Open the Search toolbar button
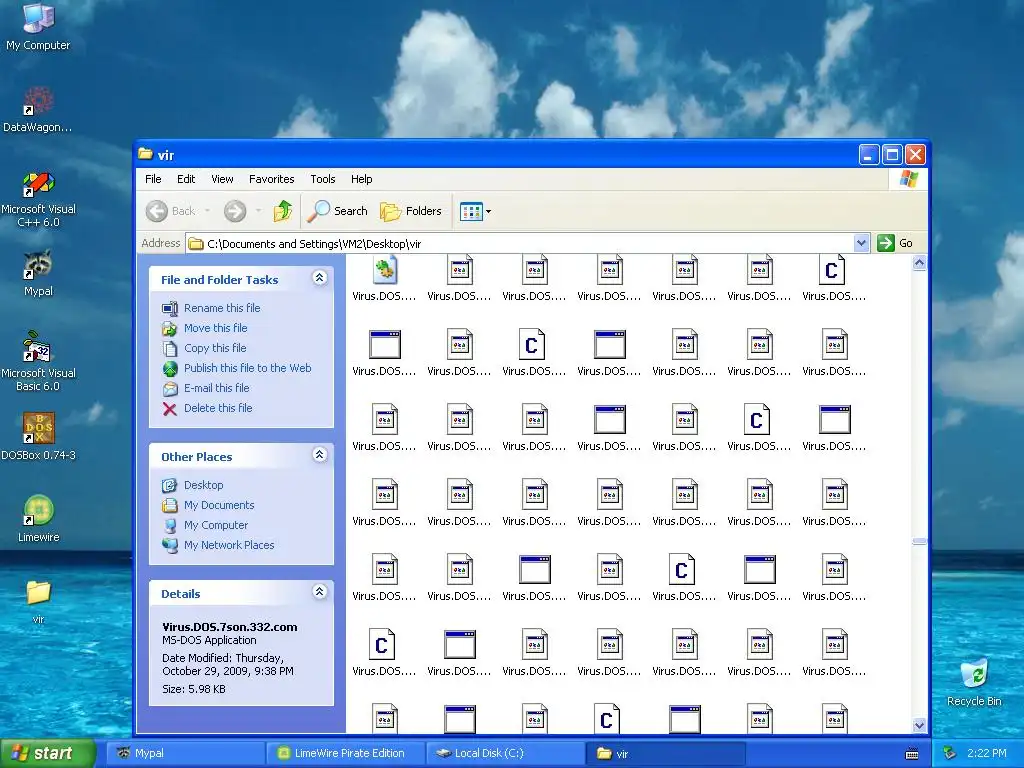Screen dimensions: 1024x768 point(338,211)
